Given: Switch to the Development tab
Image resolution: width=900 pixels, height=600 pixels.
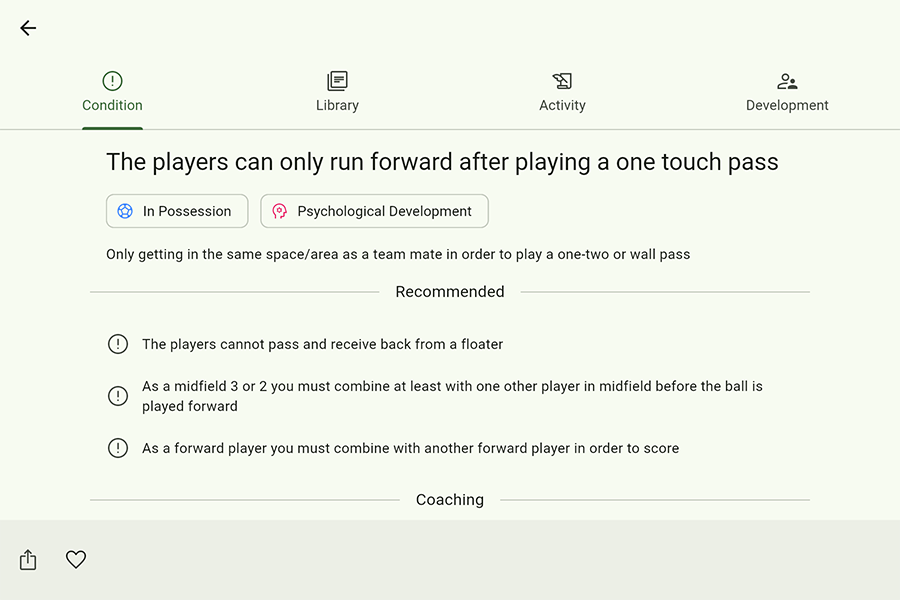Looking at the screenshot, I should (x=787, y=93).
